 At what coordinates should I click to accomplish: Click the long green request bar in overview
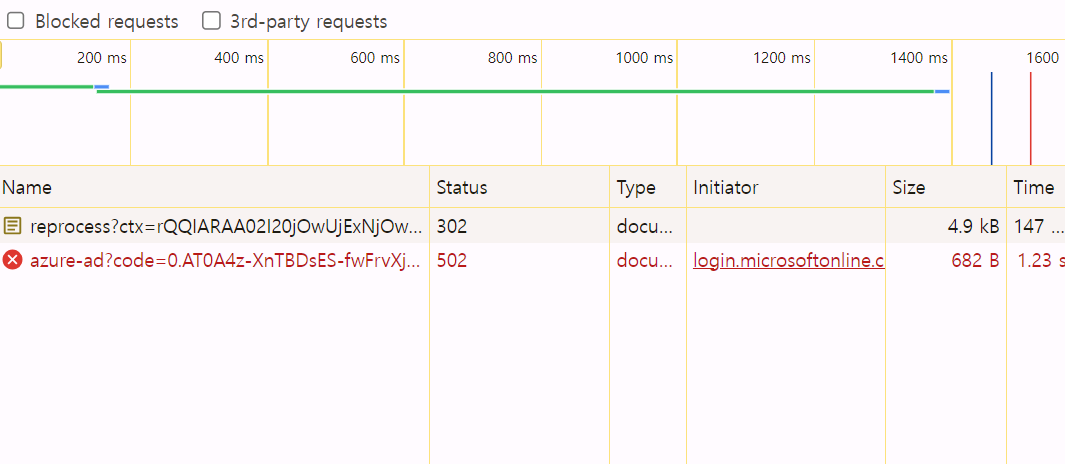516,91
